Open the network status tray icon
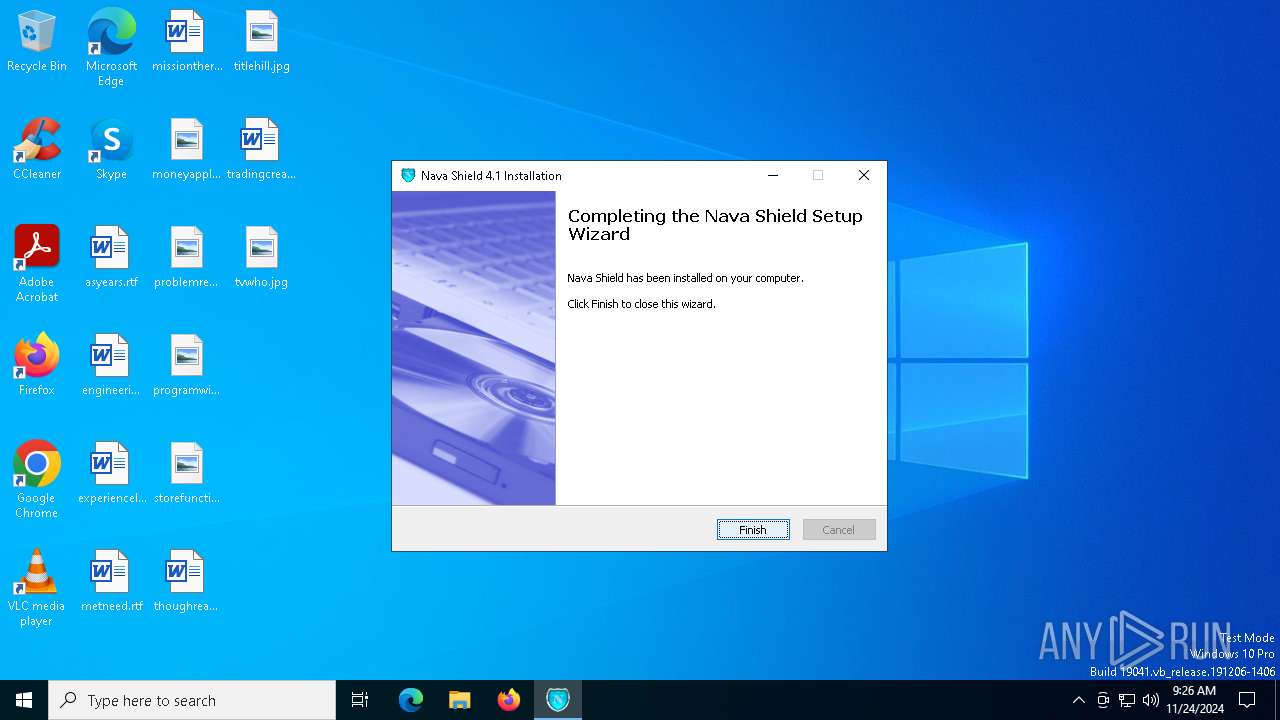Viewport: 1280px width, 720px height. pos(1127,700)
